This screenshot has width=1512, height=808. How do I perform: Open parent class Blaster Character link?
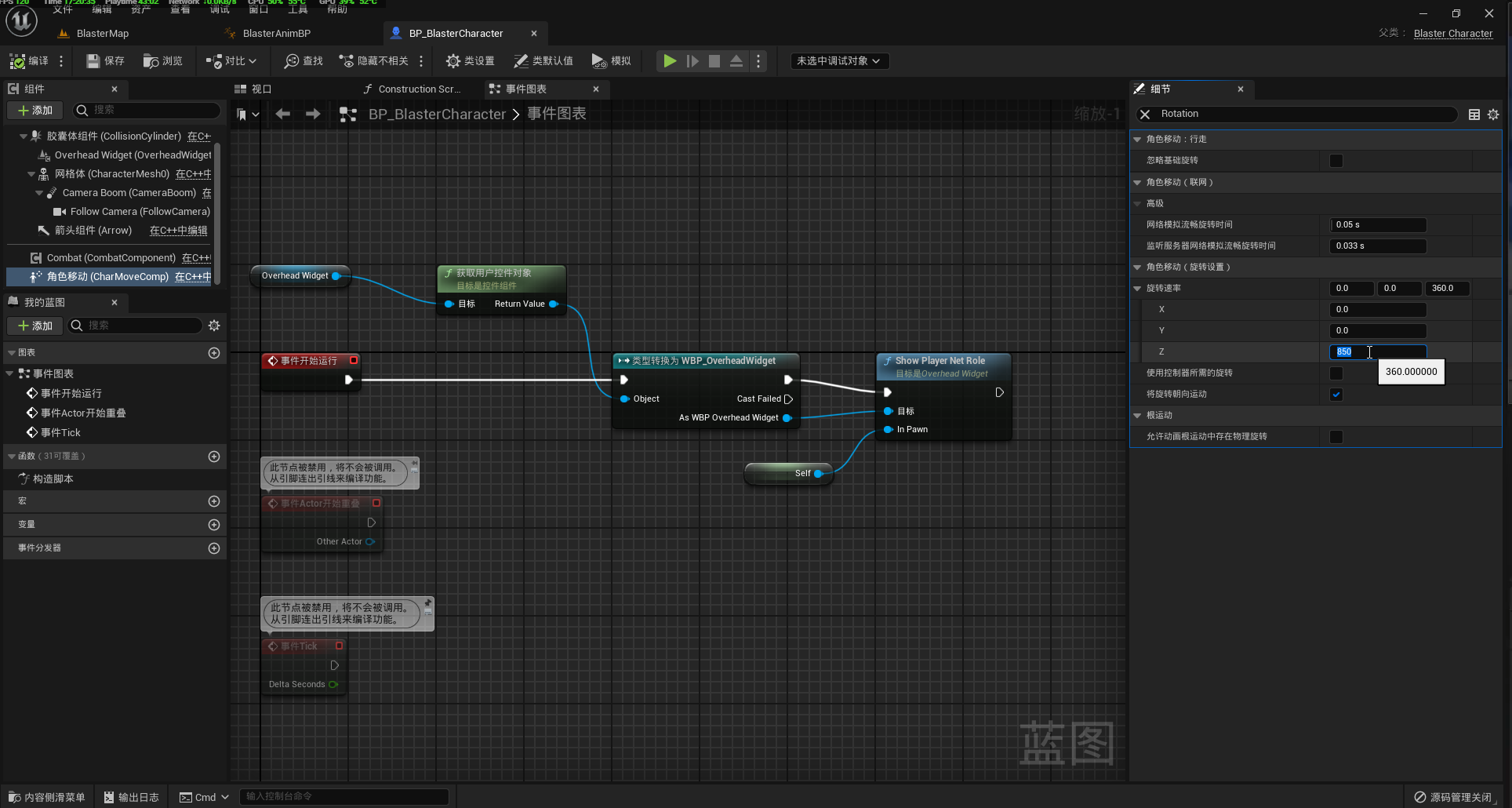point(1453,34)
